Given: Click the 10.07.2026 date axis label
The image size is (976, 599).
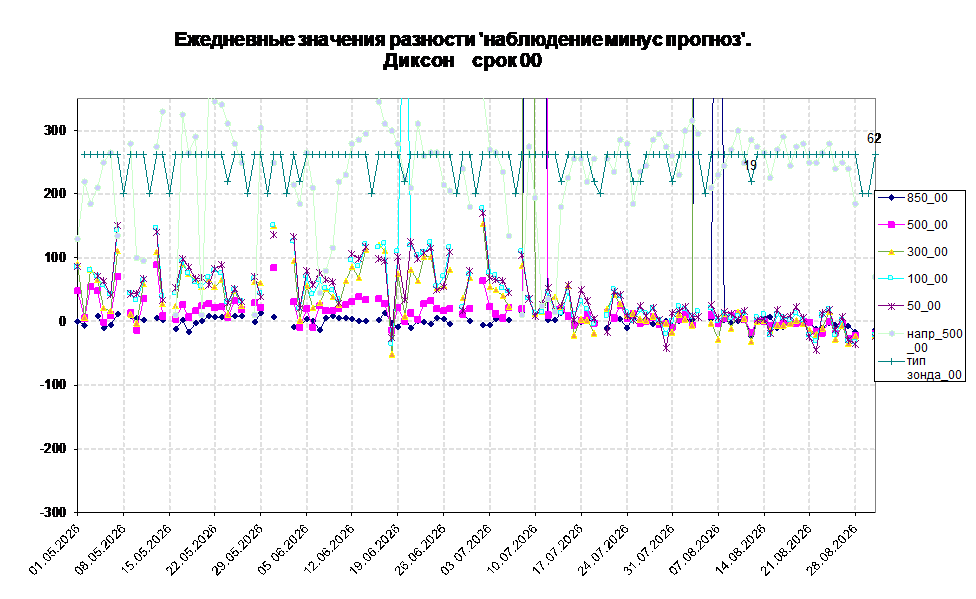Looking at the screenshot, I should [x=514, y=550].
